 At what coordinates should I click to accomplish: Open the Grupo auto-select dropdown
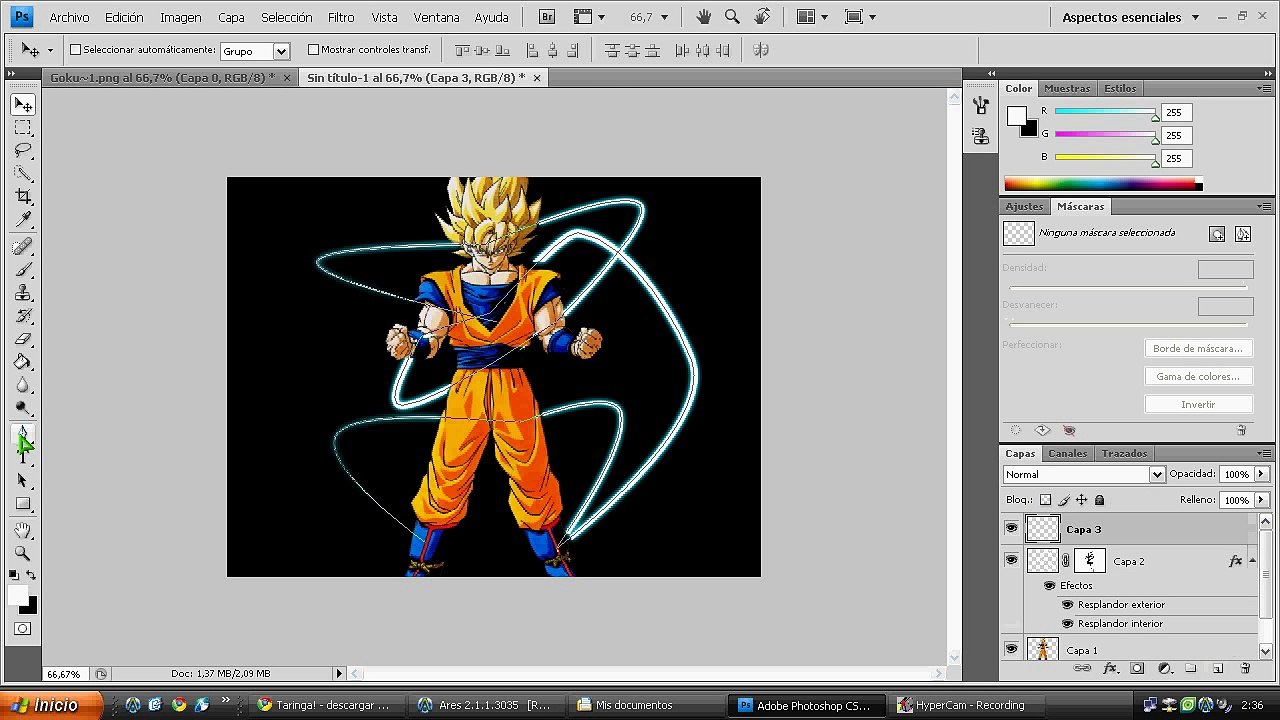pyautogui.click(x=254, y=51)
